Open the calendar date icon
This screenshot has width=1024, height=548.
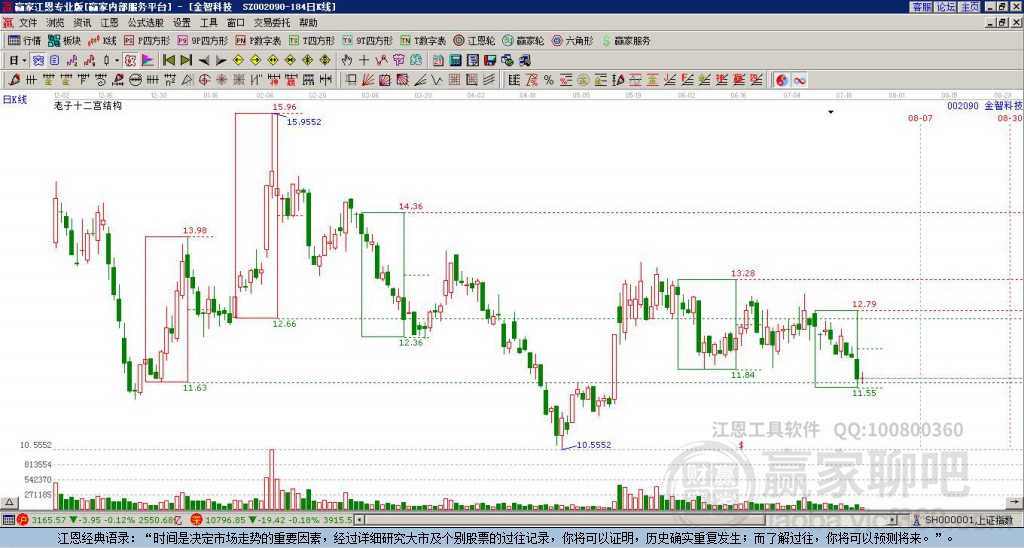coord(438,60)
